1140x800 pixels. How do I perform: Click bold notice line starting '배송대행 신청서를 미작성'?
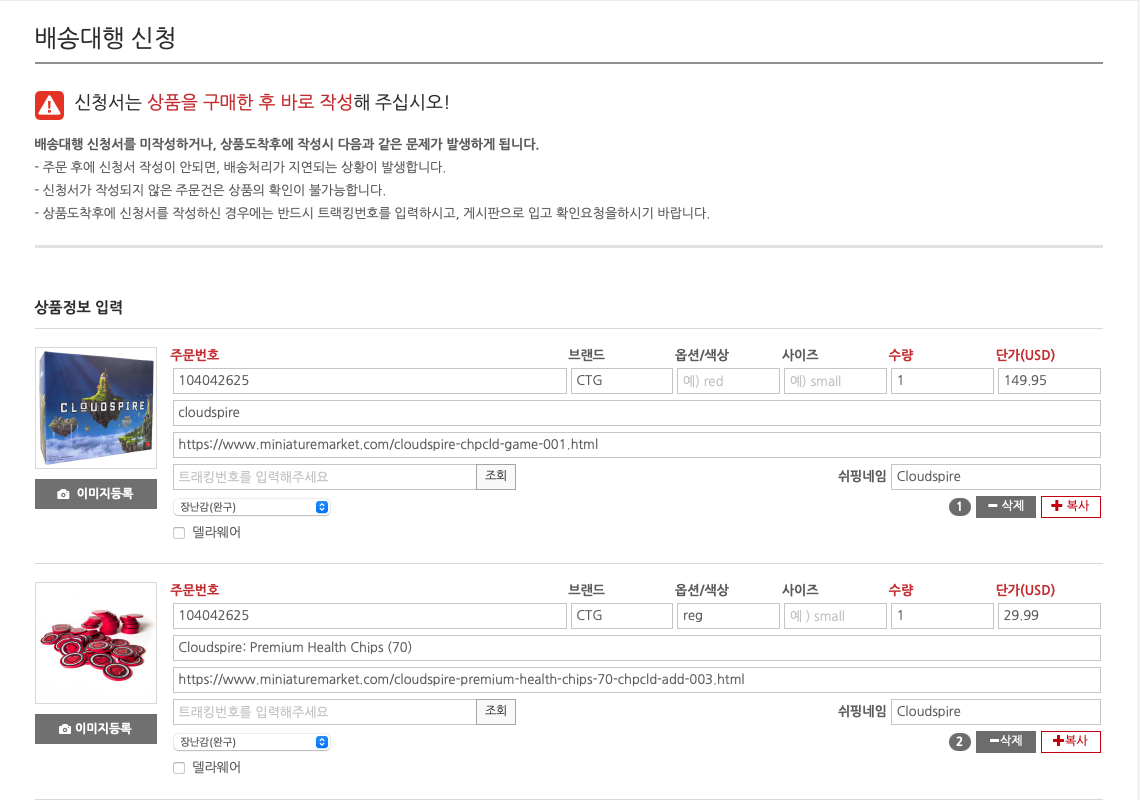(x=286, y=144)
